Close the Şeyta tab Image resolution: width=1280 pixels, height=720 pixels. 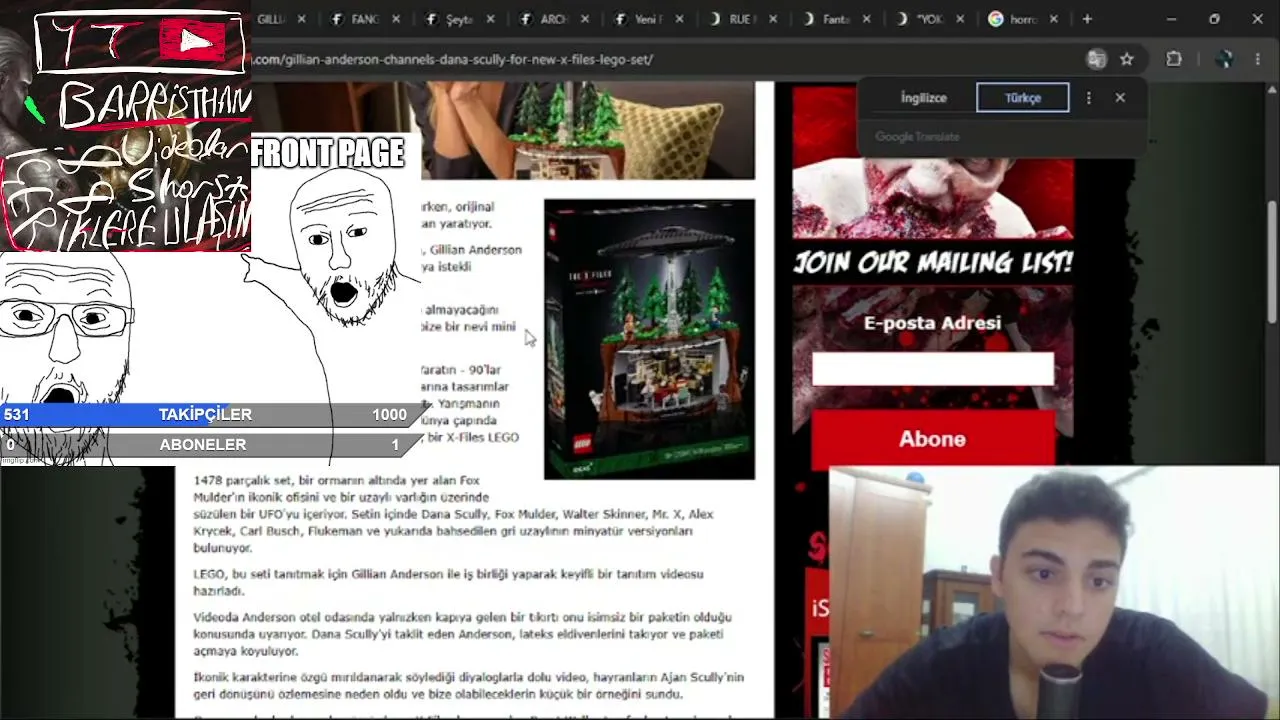click(490, 19)
